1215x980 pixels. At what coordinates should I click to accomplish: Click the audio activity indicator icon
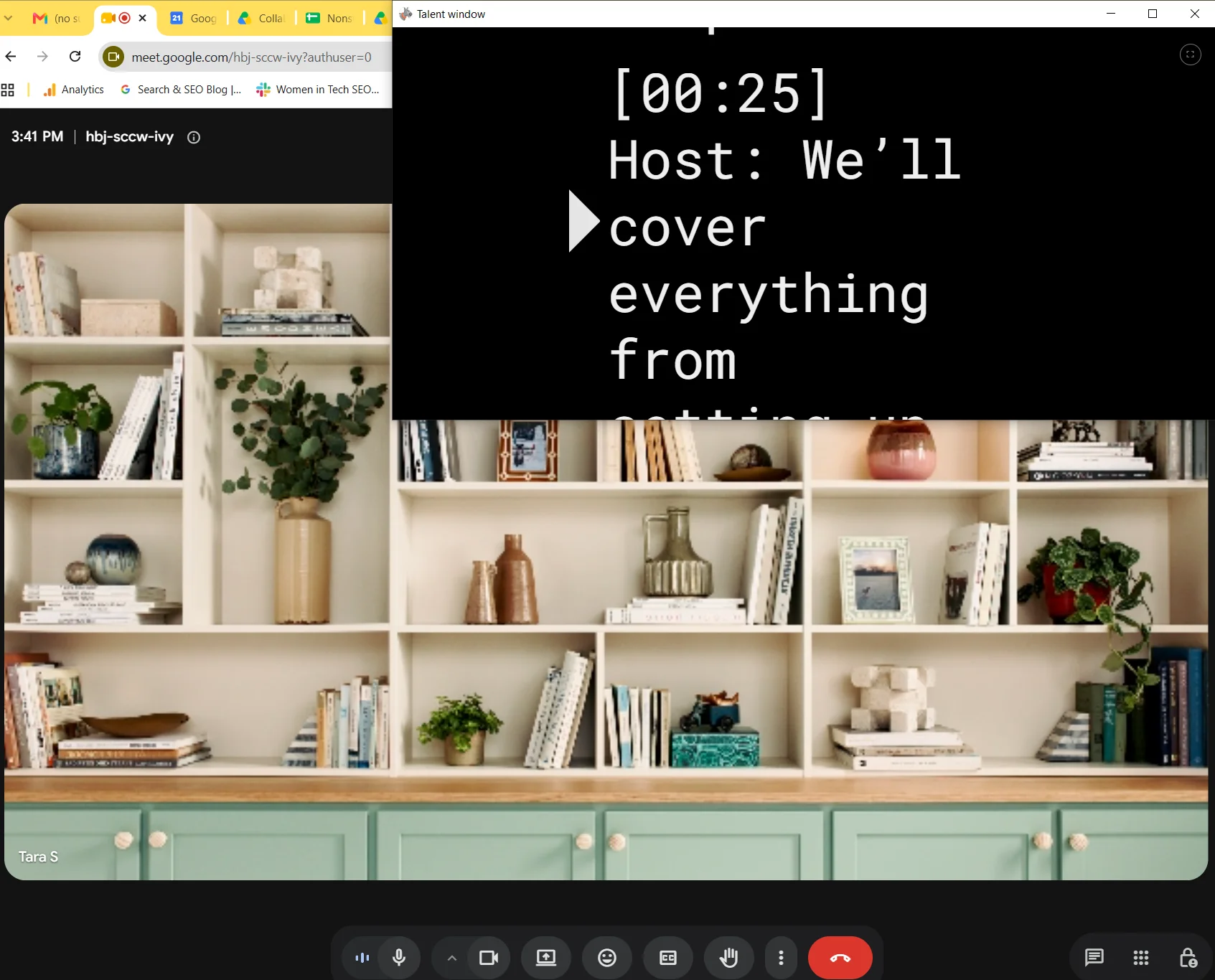pyautogui.click(x=362, y=958)
